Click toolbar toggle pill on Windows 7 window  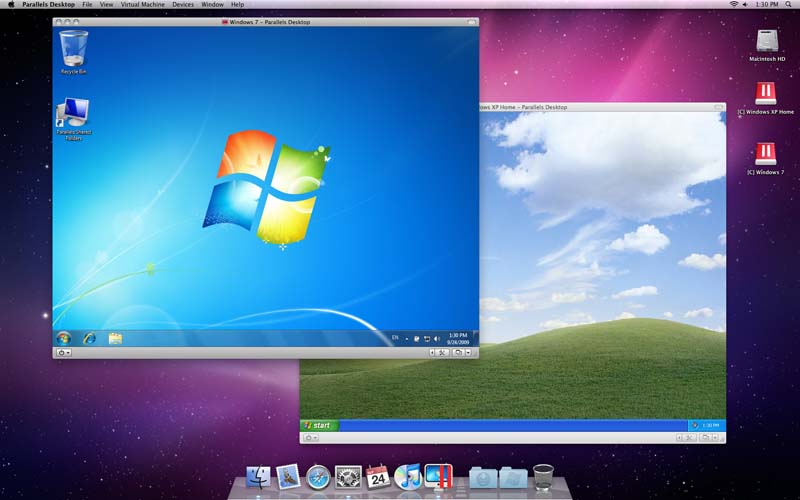pyautogui.click(x=472, y=22)
